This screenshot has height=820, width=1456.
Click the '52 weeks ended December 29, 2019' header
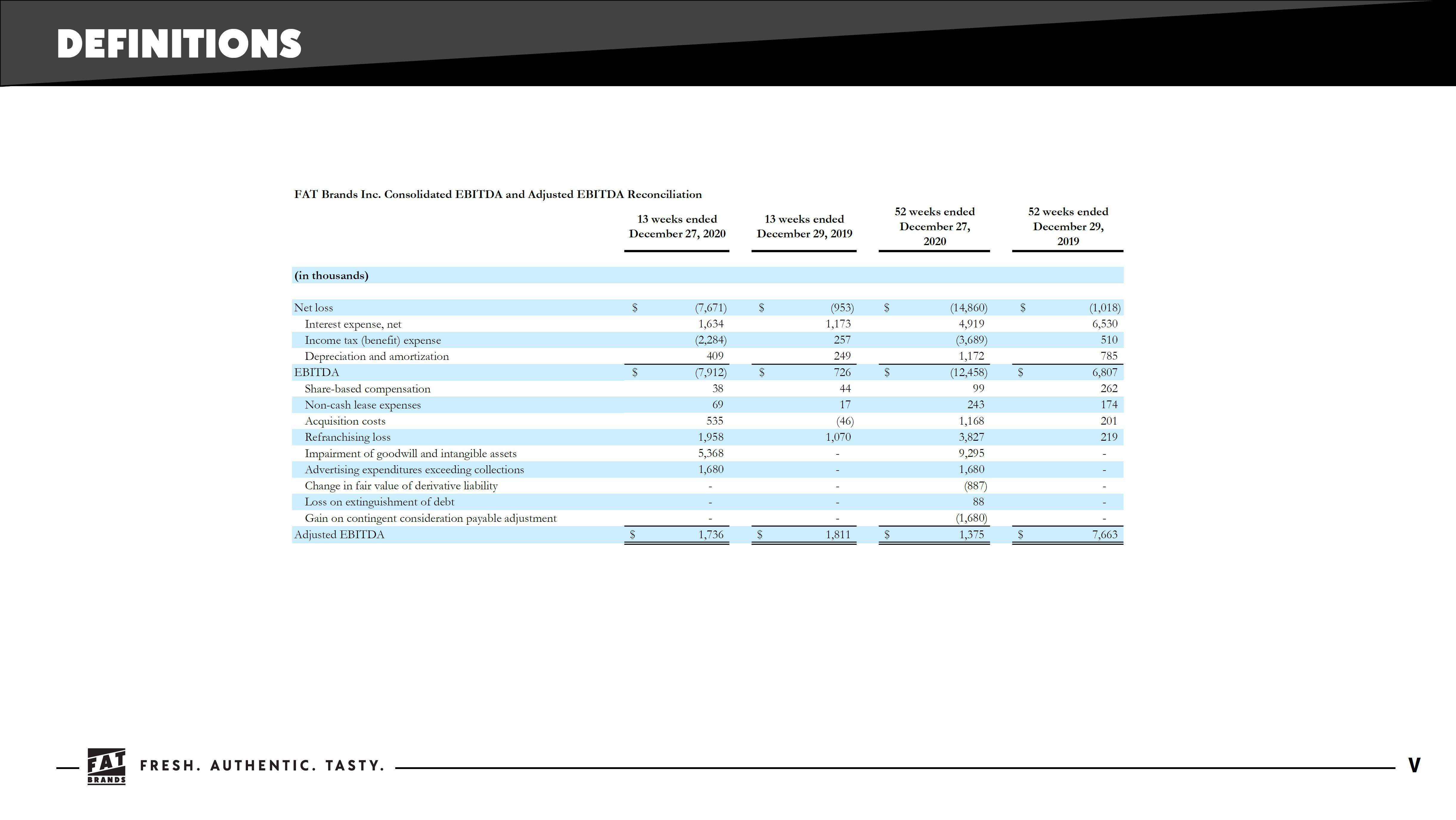click(x=1068, y=226)
